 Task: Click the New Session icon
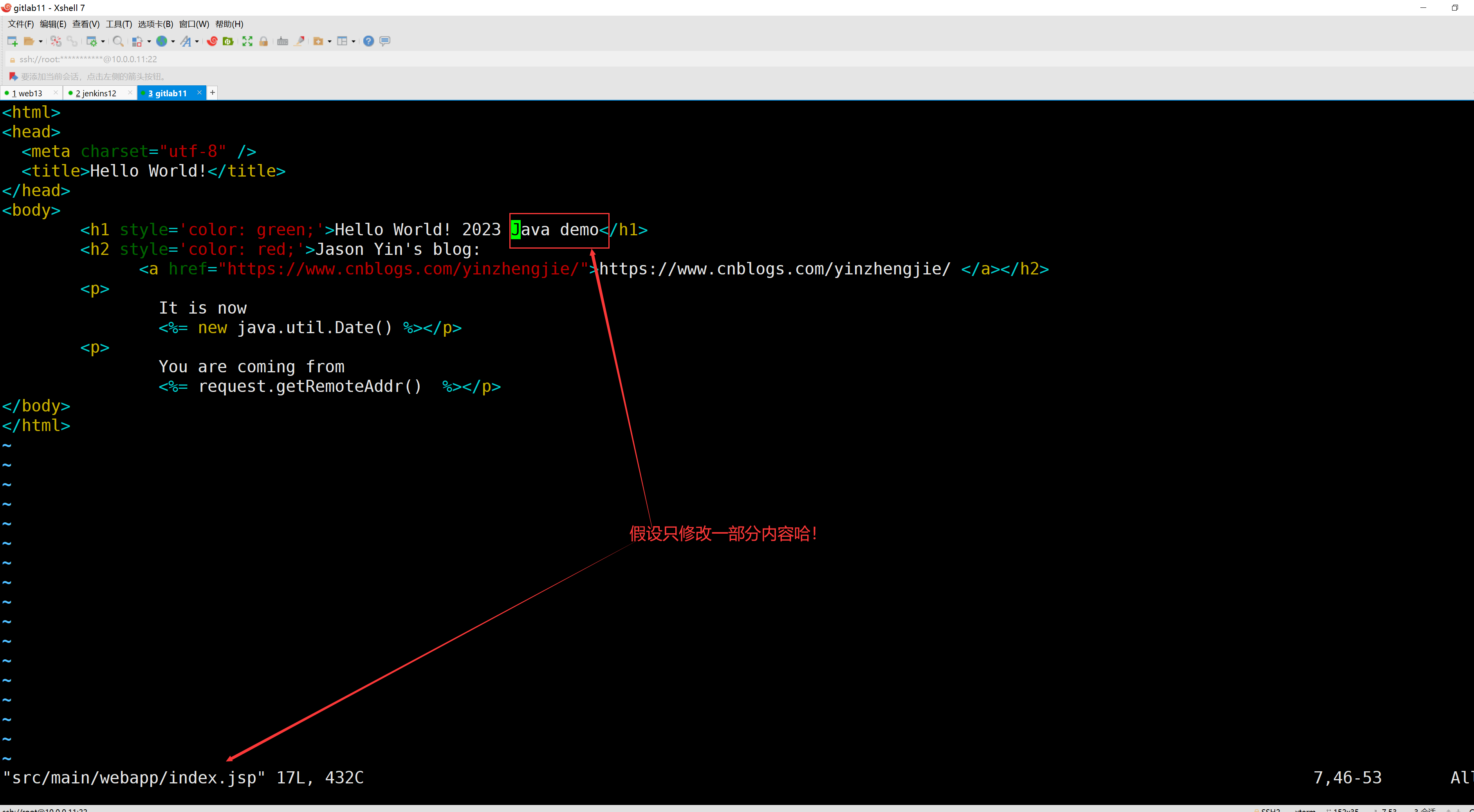[x=12, y=41]
